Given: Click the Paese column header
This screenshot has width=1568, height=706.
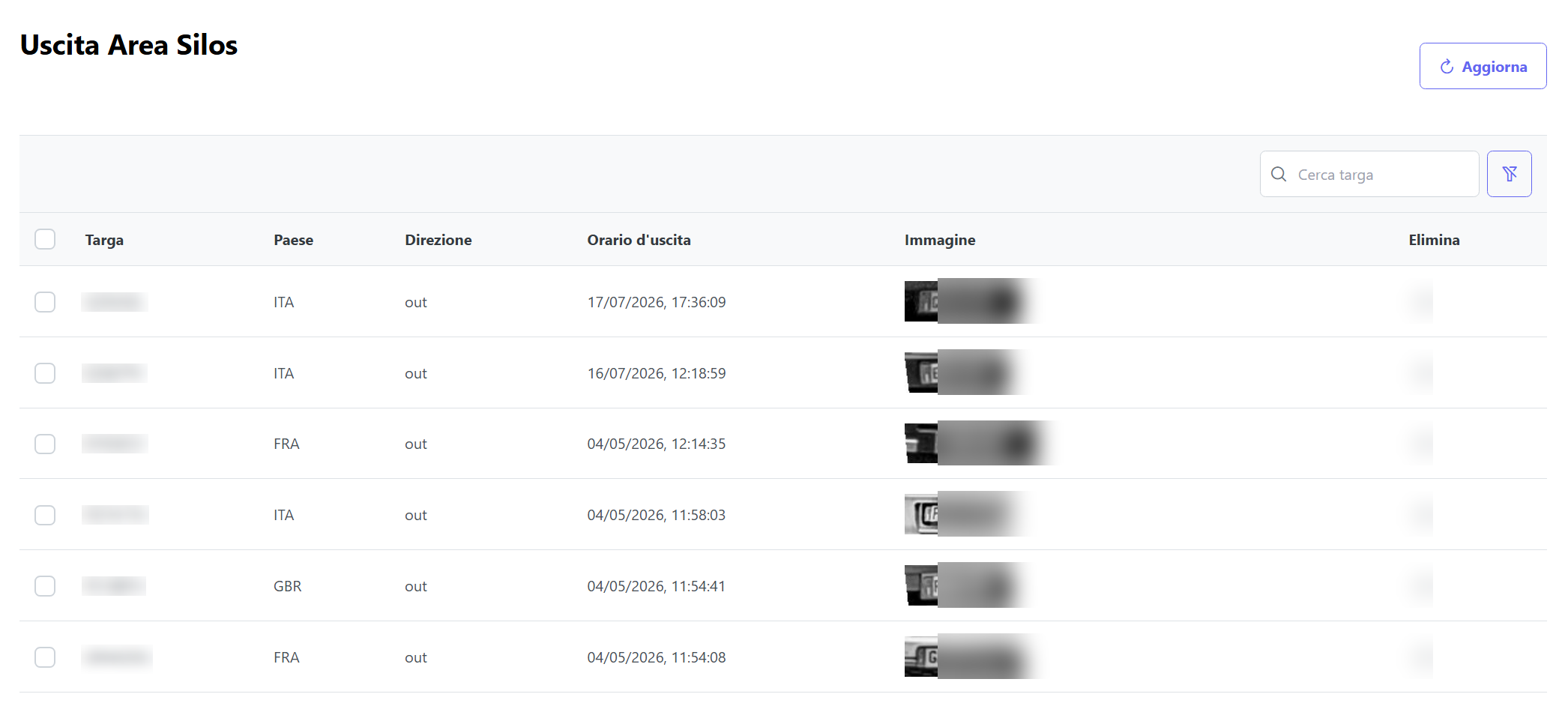Looking at the screenshot, I should coord(293,240).
